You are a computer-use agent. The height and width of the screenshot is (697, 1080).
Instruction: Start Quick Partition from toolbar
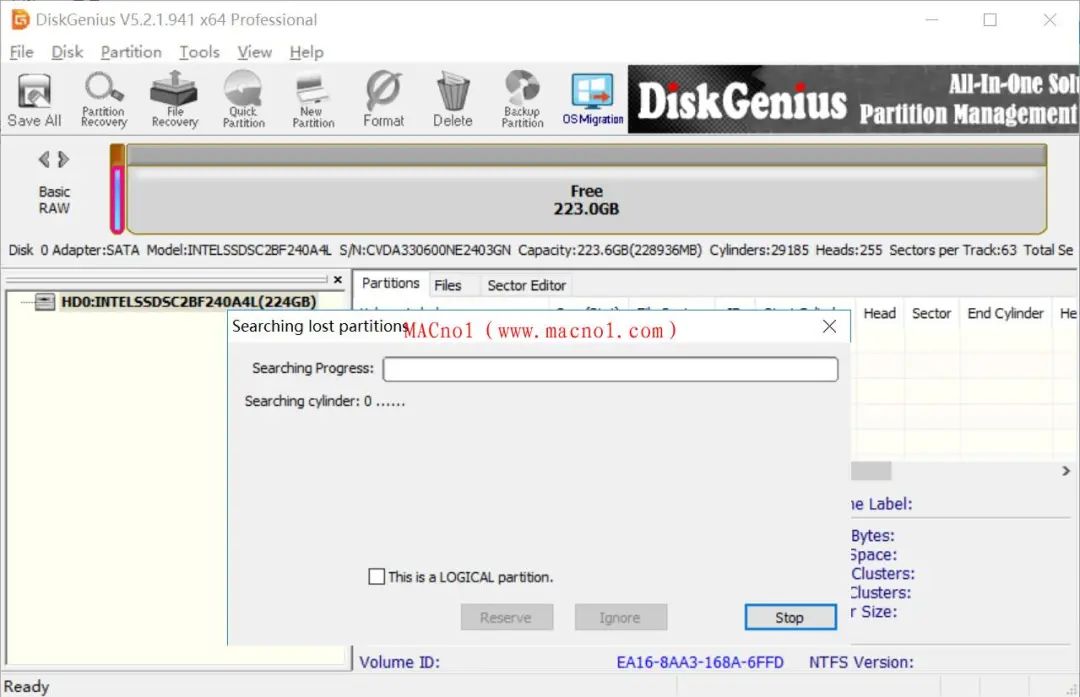pos(243,100)
